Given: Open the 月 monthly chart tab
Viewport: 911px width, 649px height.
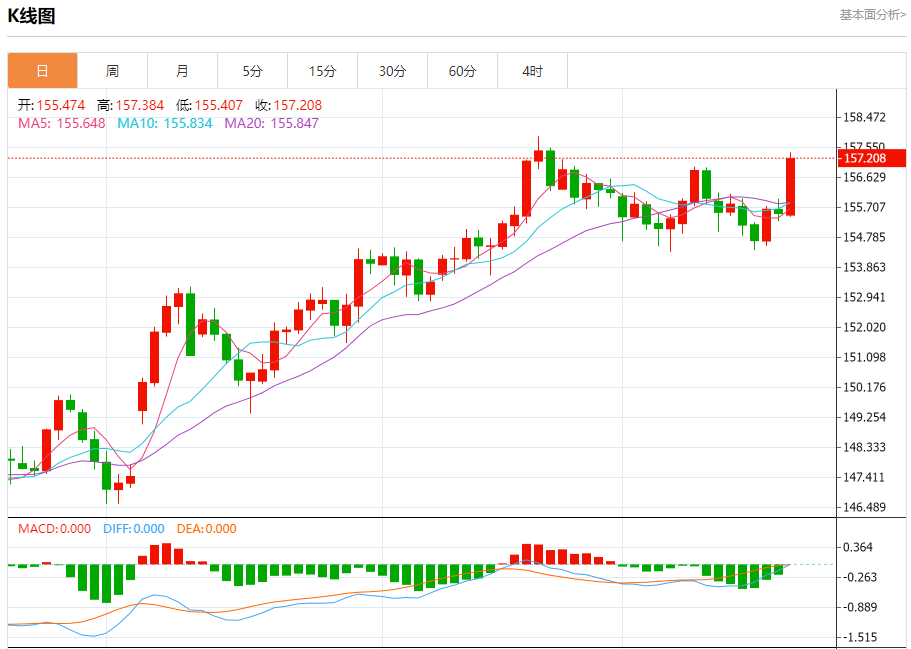Looking at the screenshot, I should coord(182,71).
